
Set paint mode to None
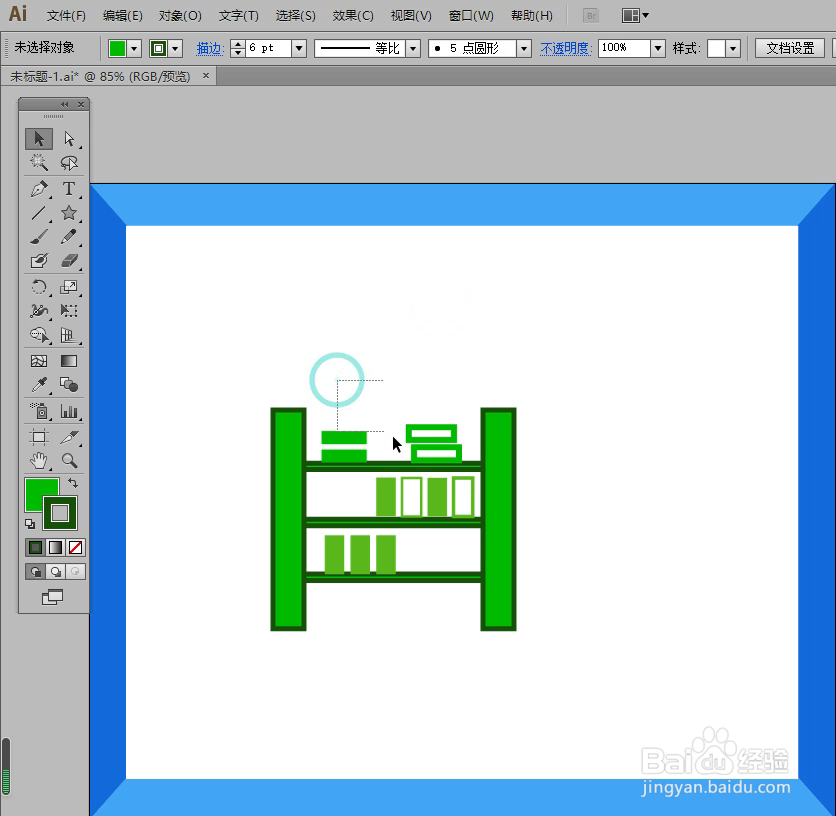pyautogui.click(x=75, y=548)
